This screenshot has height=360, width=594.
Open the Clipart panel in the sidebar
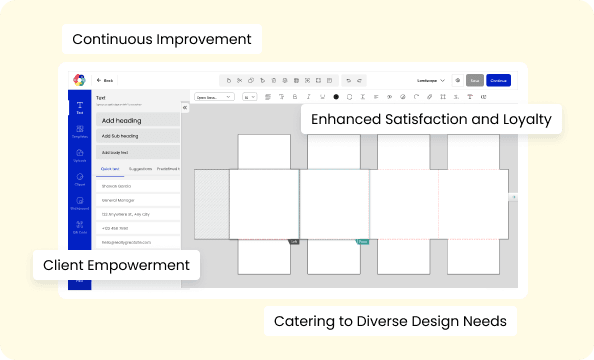[80, 179]
